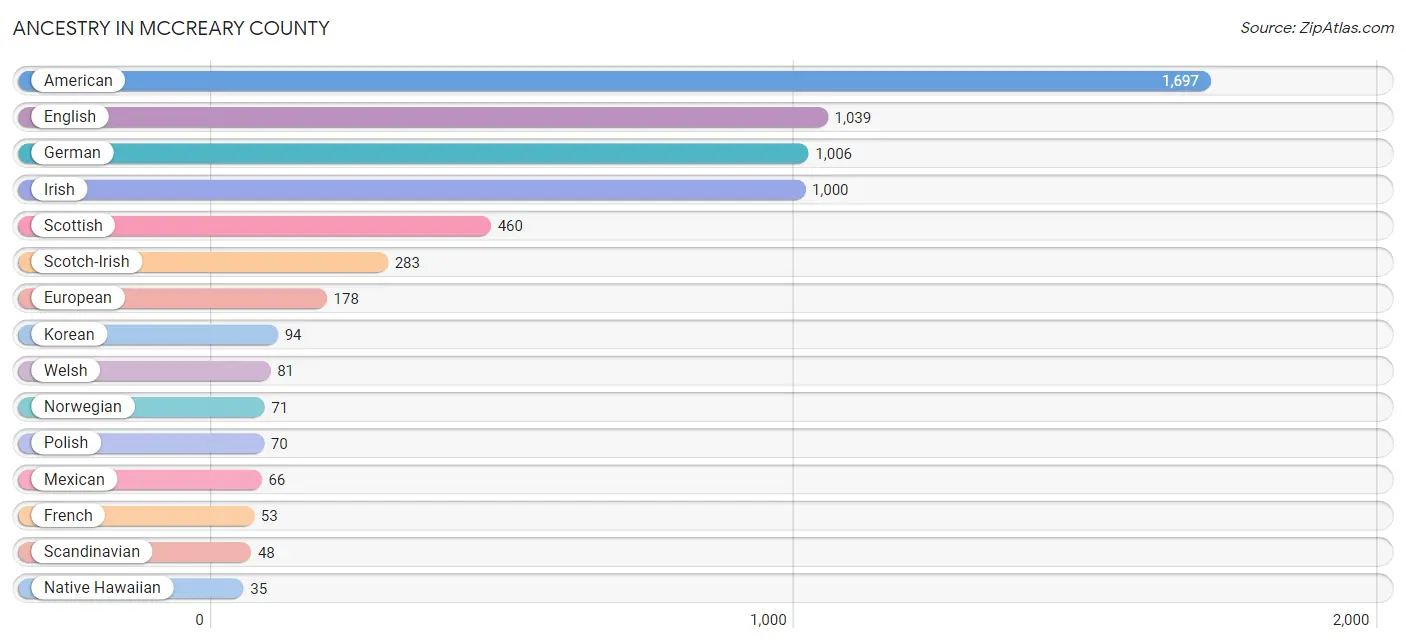This screenshot has width=1406, height=644.
Task: Click the Source: ZipAtlas.com text
Action: point(1317,28)
